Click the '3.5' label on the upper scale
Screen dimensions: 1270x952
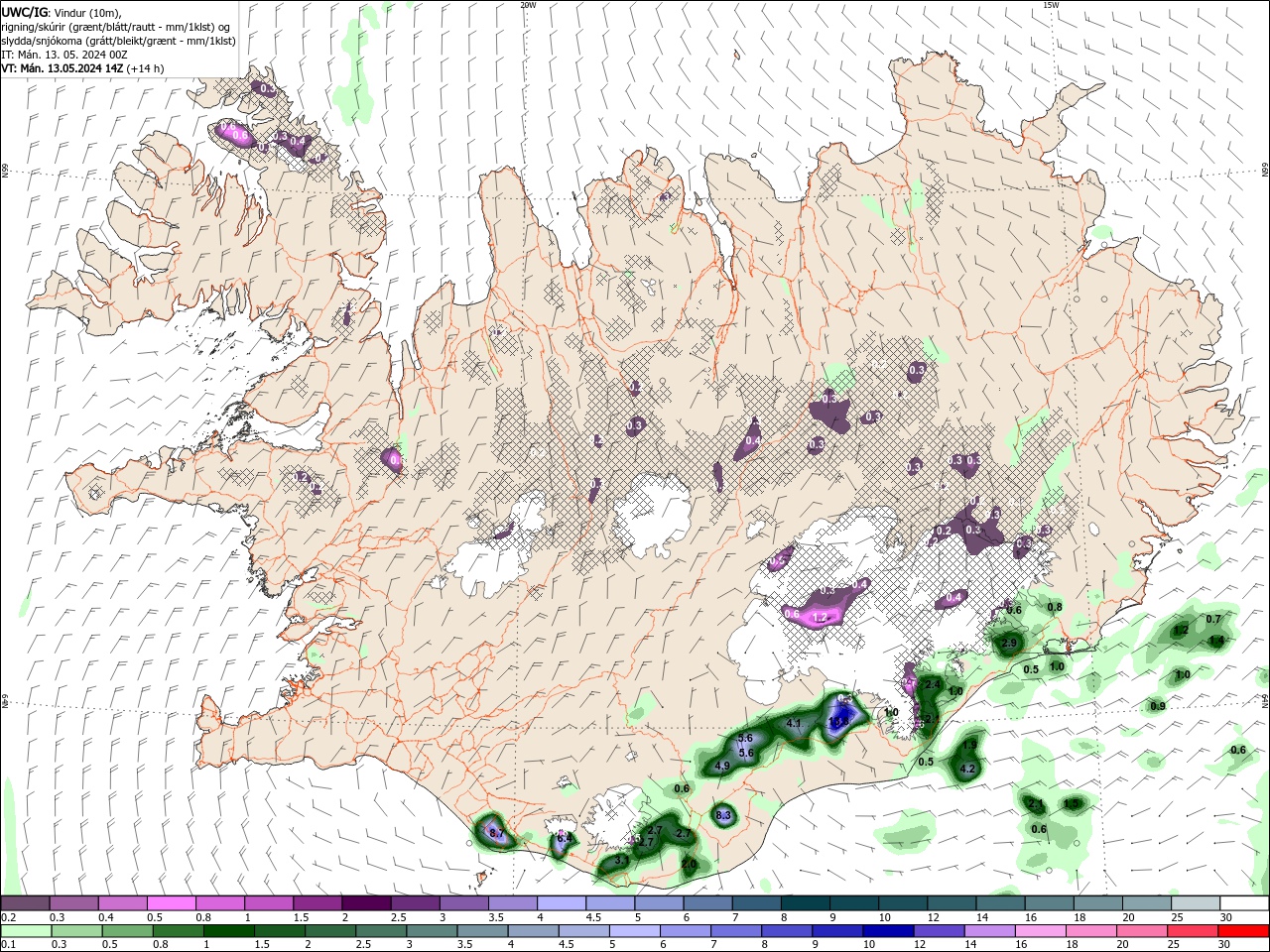click(x=495, y=917)
